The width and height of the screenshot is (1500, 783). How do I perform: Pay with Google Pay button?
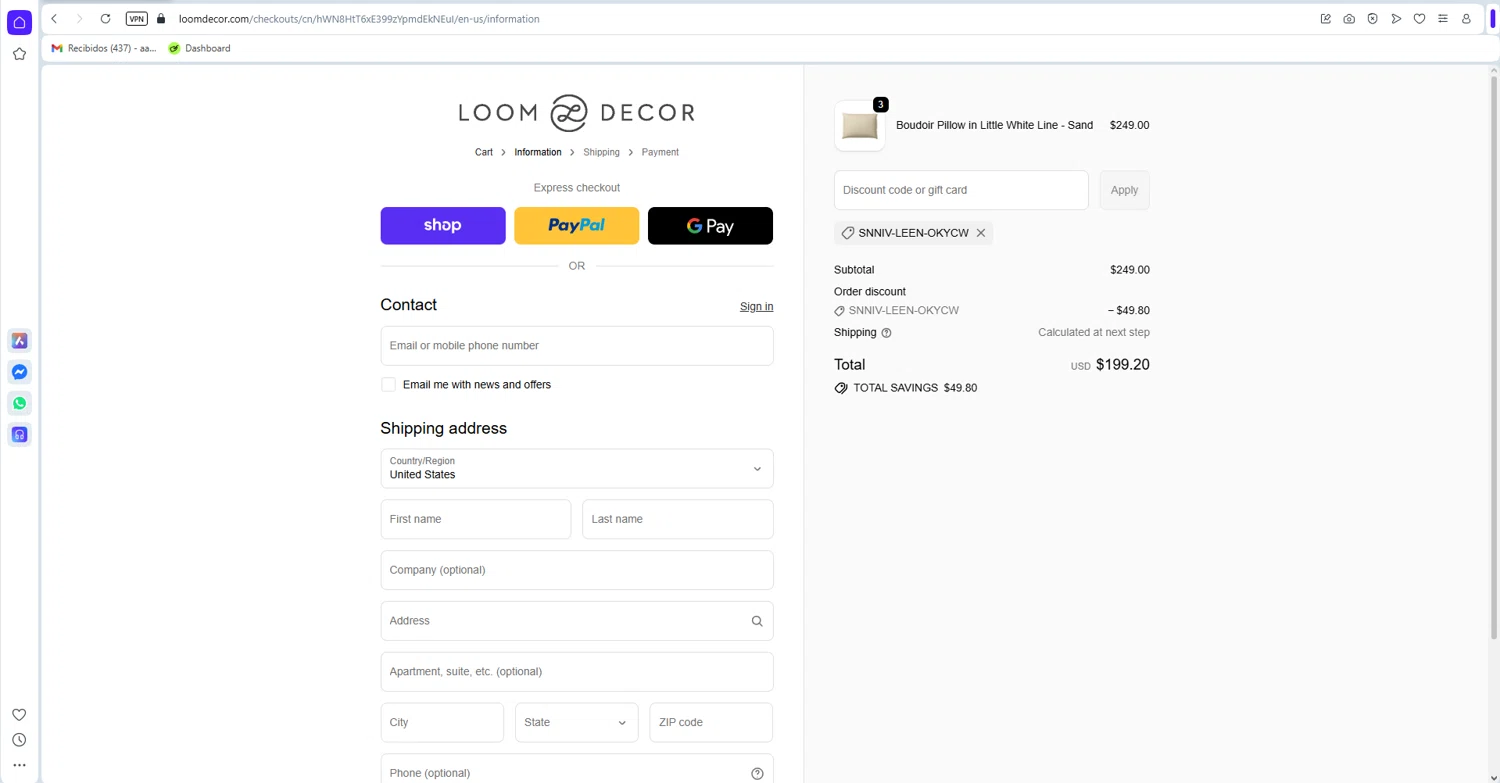[710, 226]
